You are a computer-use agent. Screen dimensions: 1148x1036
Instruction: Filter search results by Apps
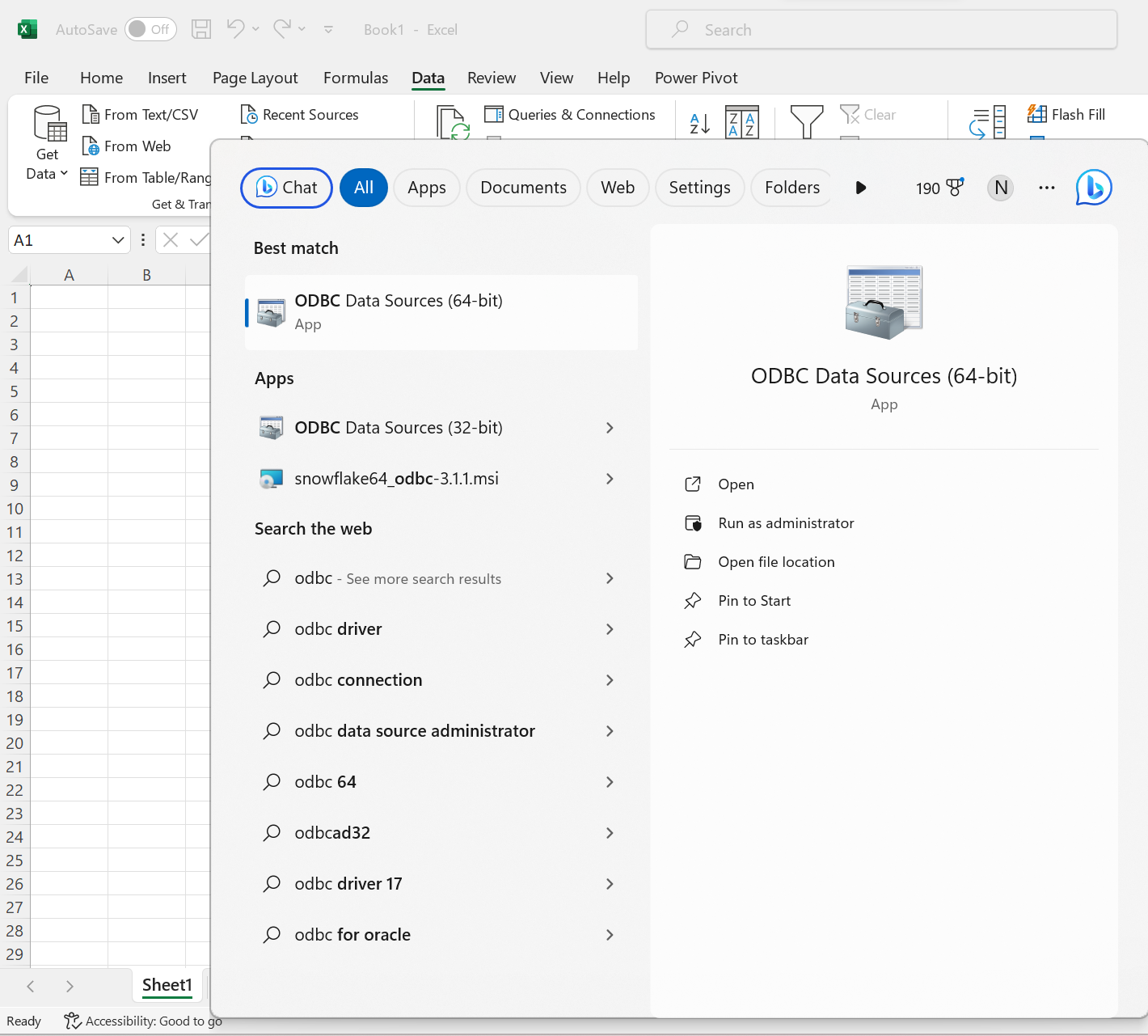click(426, 188)
